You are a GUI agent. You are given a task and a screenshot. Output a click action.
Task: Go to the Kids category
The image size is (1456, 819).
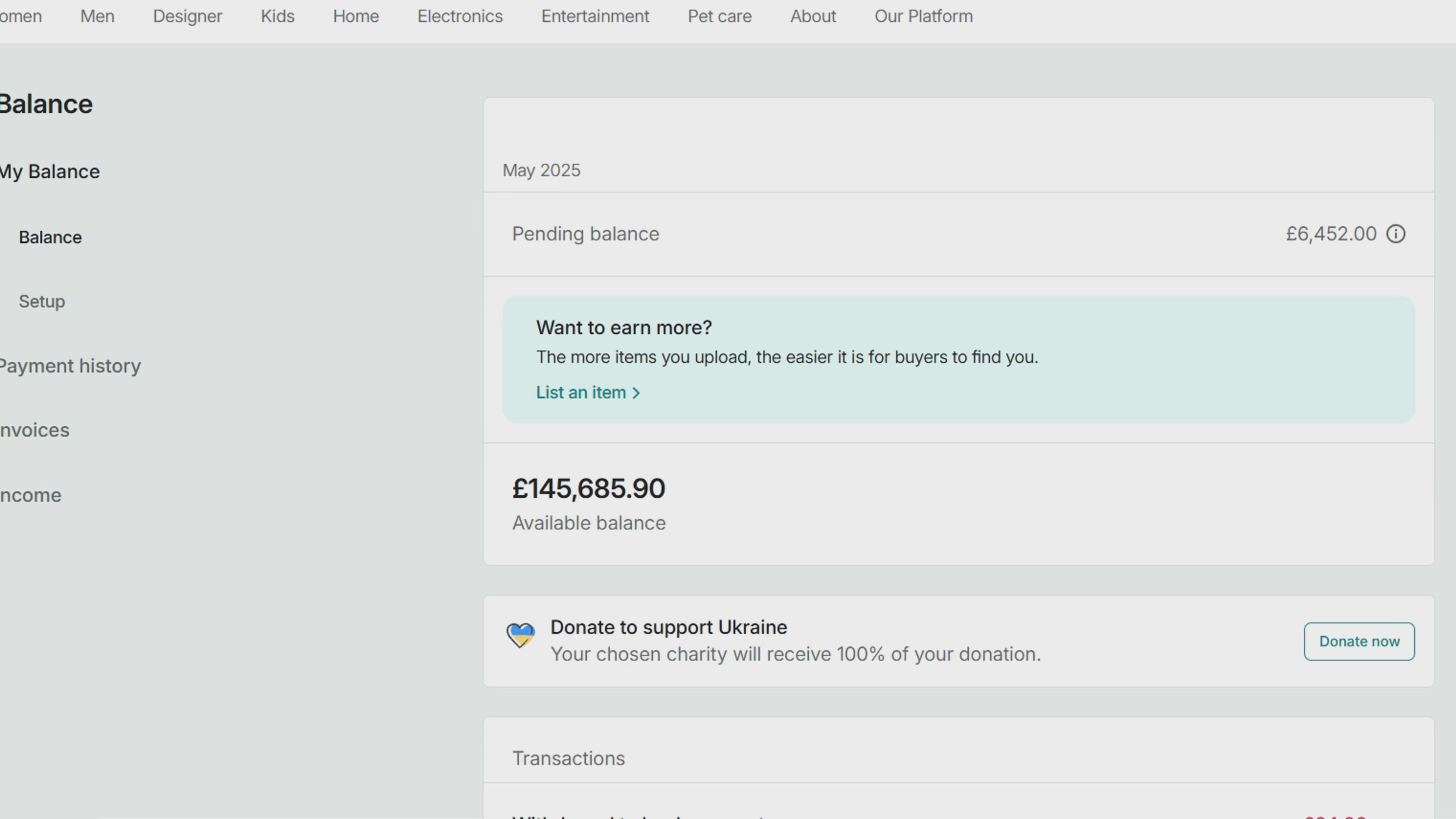pos(278,16)
